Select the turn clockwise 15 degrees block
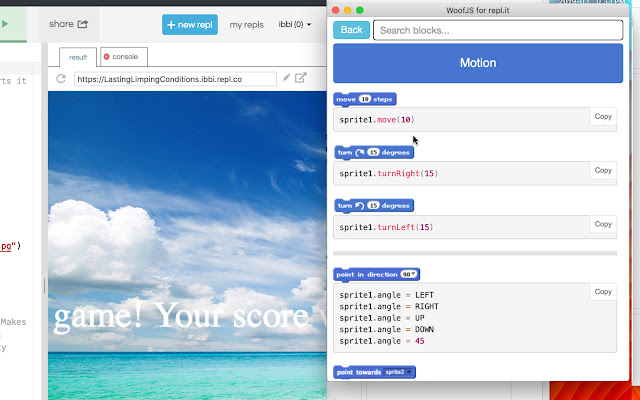640x400 pixels. 373,153
